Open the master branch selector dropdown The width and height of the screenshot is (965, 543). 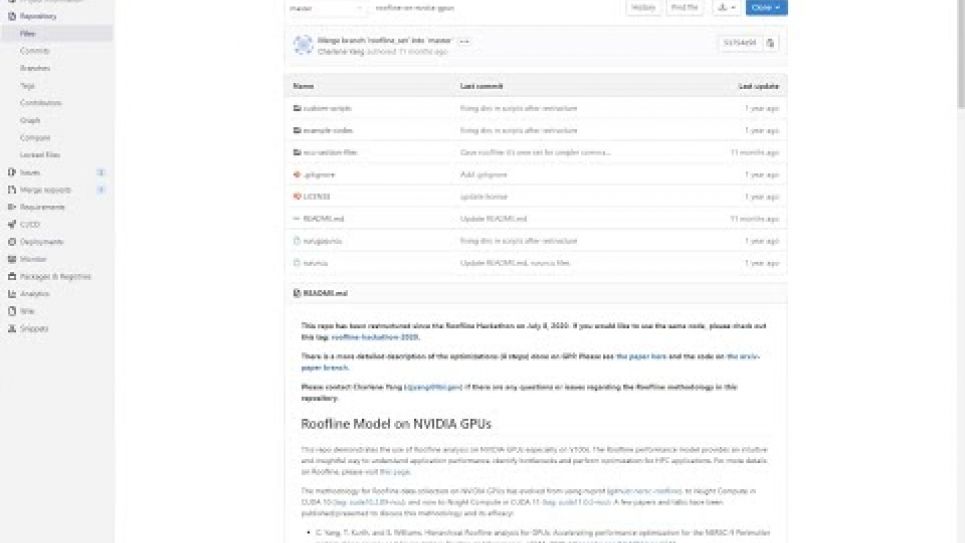coord(326,8)
